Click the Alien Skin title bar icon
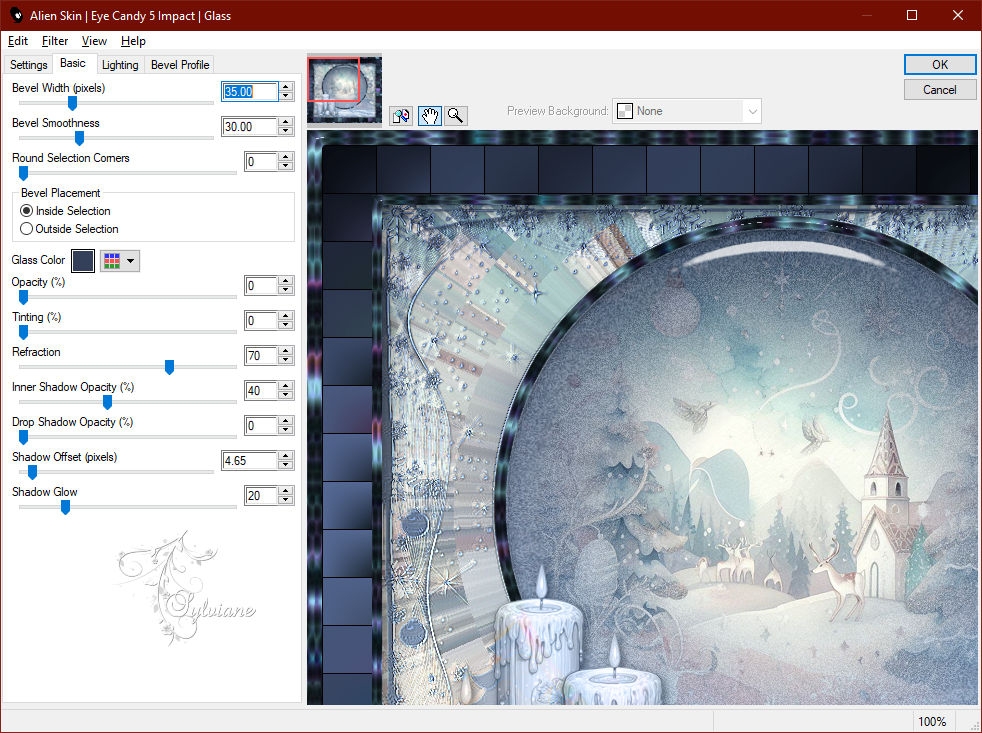The width and height of the screenshot is (982, 733). (16, 15)
